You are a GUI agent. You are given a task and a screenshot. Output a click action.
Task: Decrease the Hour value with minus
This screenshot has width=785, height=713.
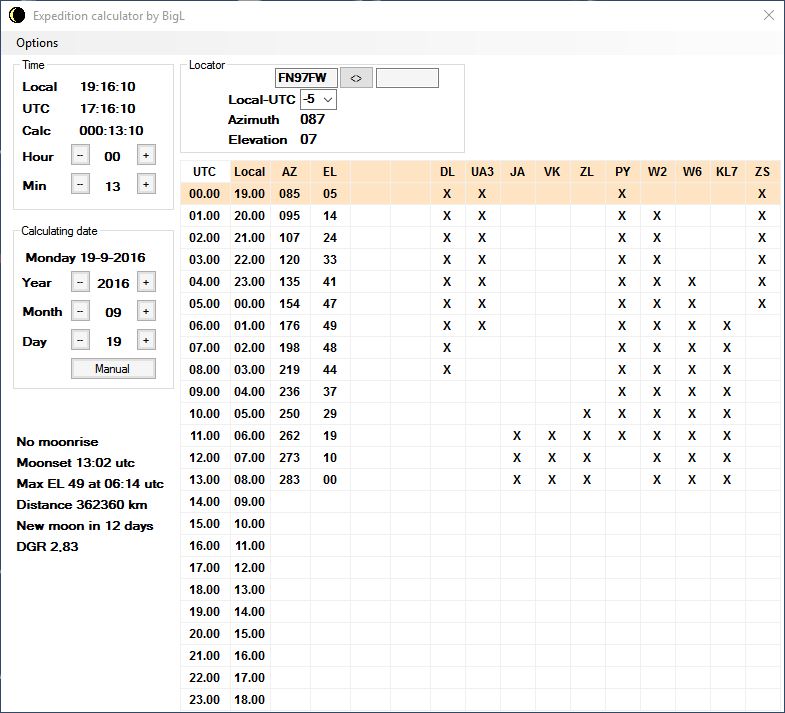click(80, 156)
